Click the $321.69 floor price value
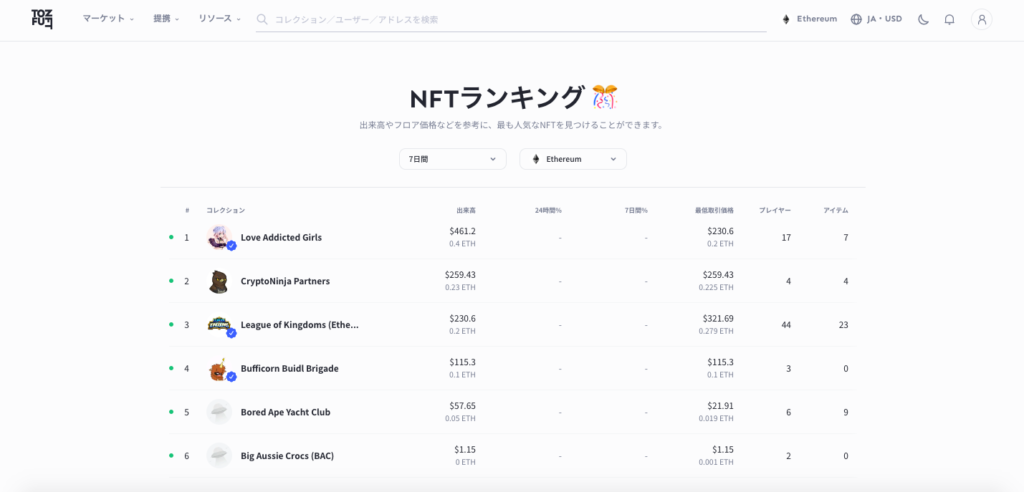1024x492 pixels. point(718,319)
